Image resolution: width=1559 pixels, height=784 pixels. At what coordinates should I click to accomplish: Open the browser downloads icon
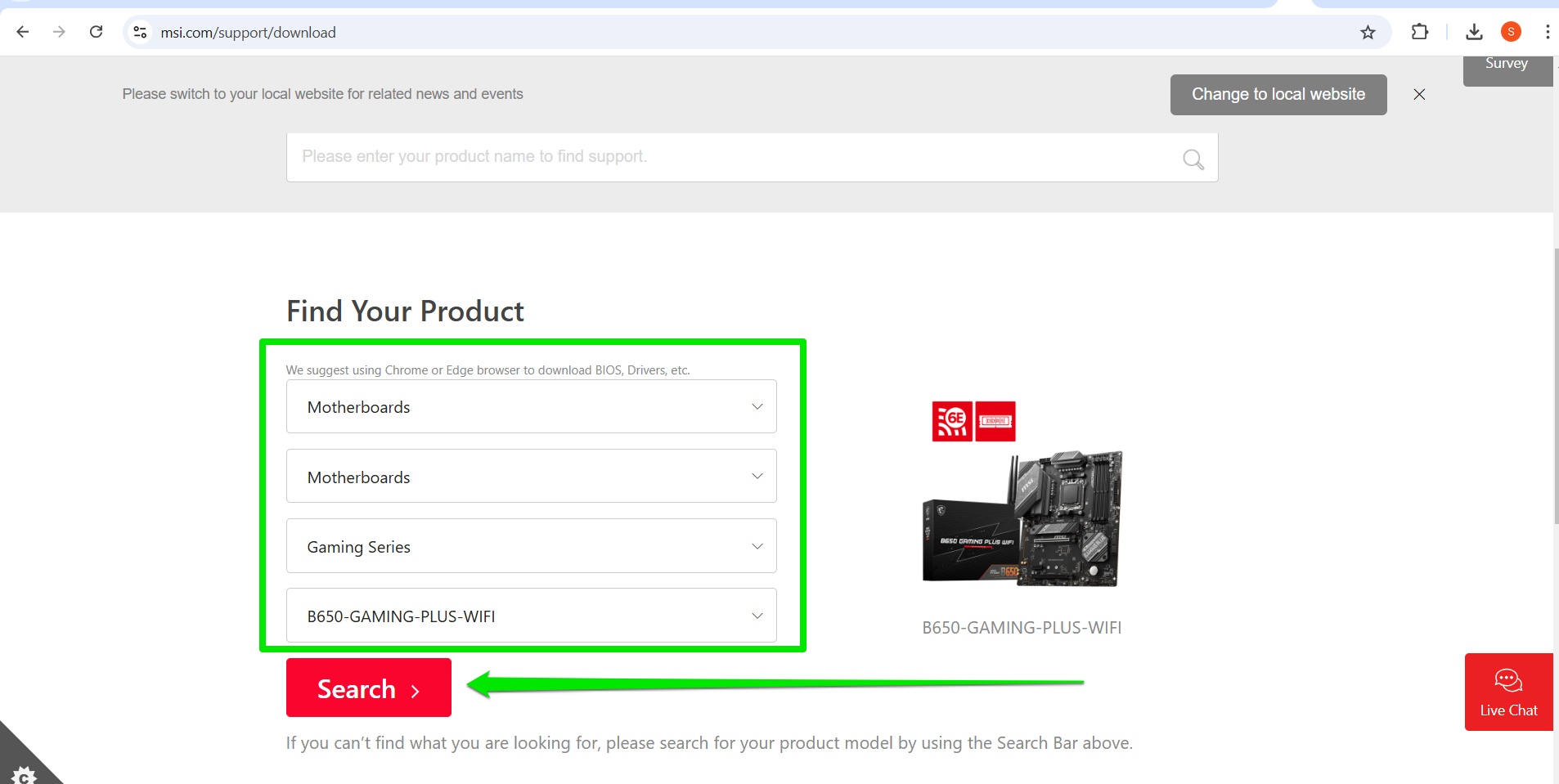(x=1474, y=32)
